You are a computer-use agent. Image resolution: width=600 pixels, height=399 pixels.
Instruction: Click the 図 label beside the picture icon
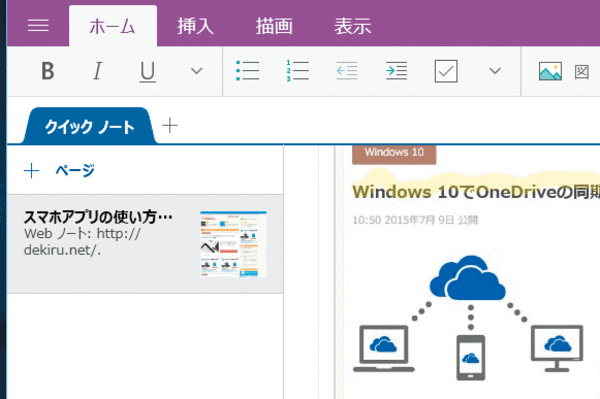click(582, 72)
